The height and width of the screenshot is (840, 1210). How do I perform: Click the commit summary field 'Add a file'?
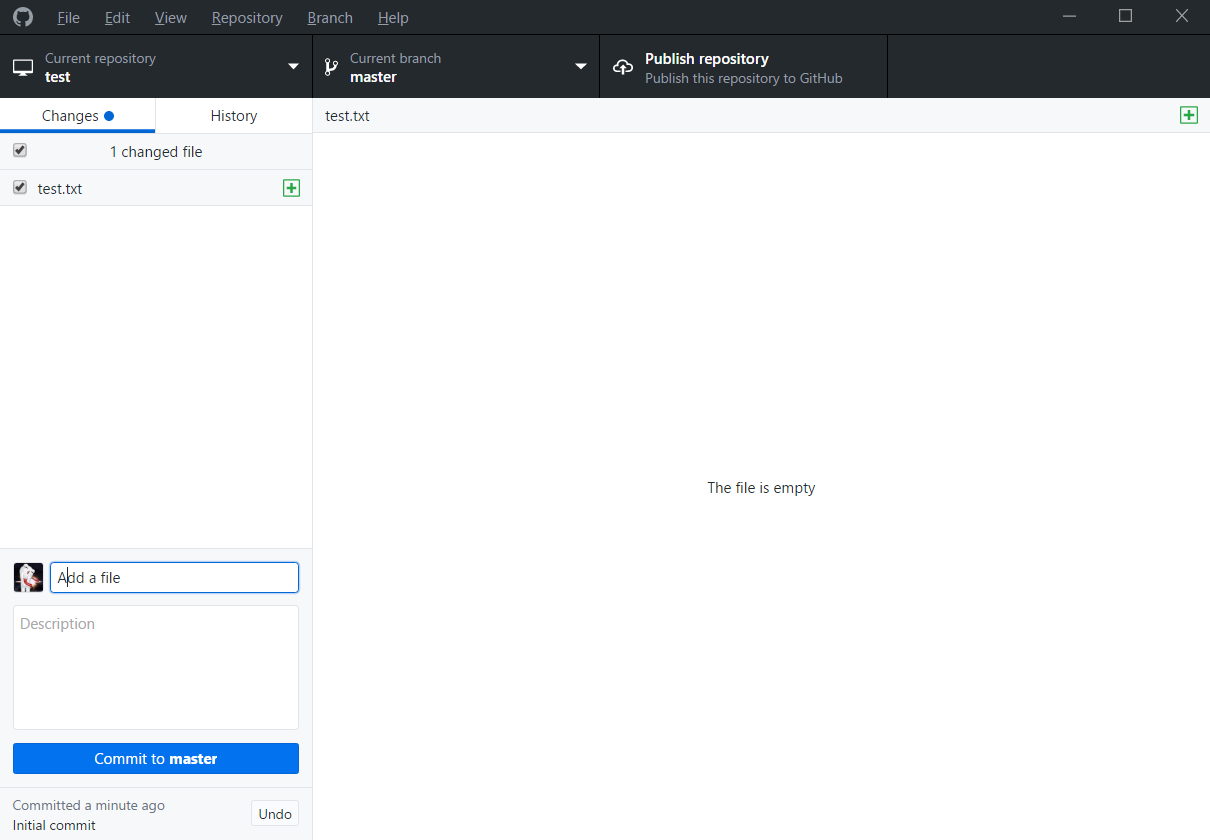tap(174, 577)
